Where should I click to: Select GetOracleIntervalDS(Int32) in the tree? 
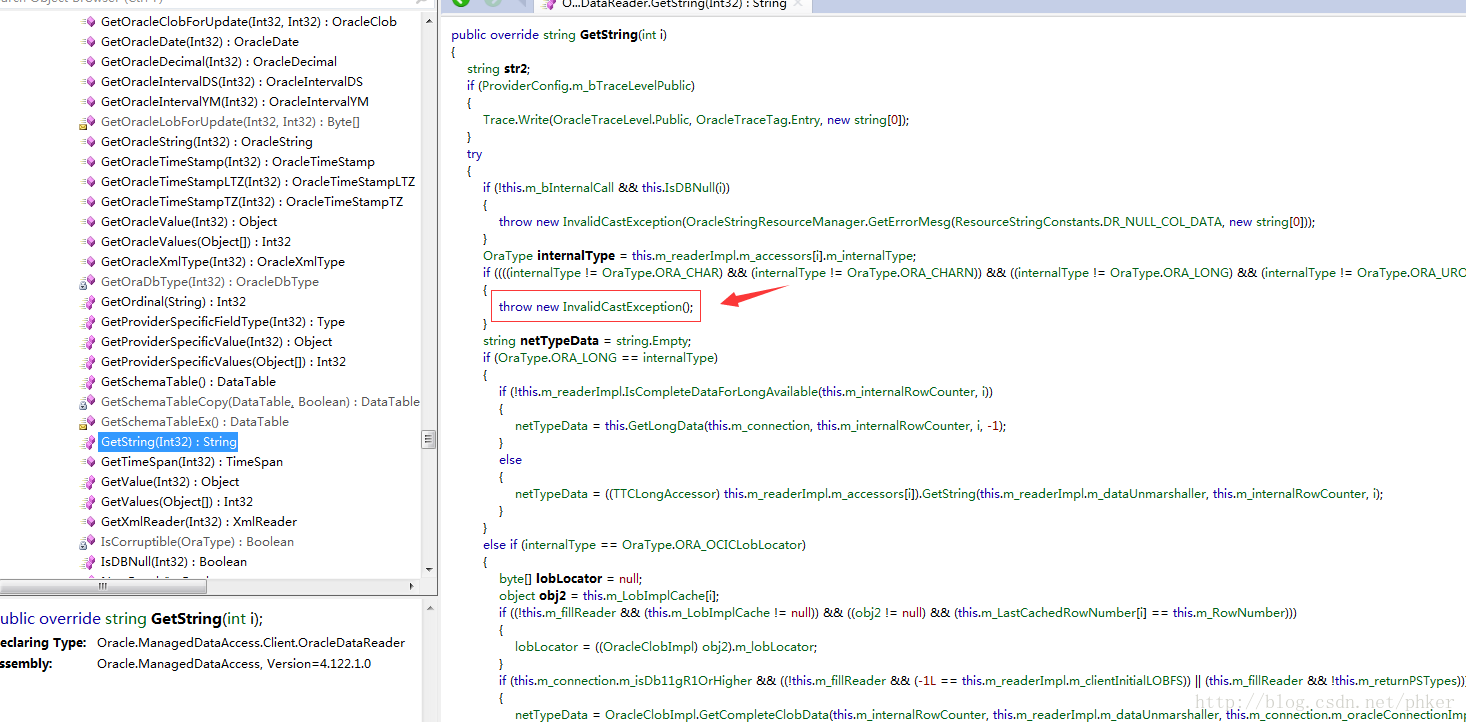(x=232, y=82)
